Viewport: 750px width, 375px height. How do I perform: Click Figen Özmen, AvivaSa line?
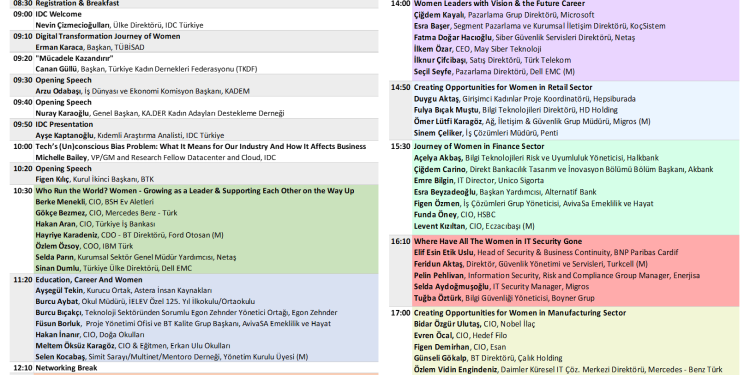533,203
